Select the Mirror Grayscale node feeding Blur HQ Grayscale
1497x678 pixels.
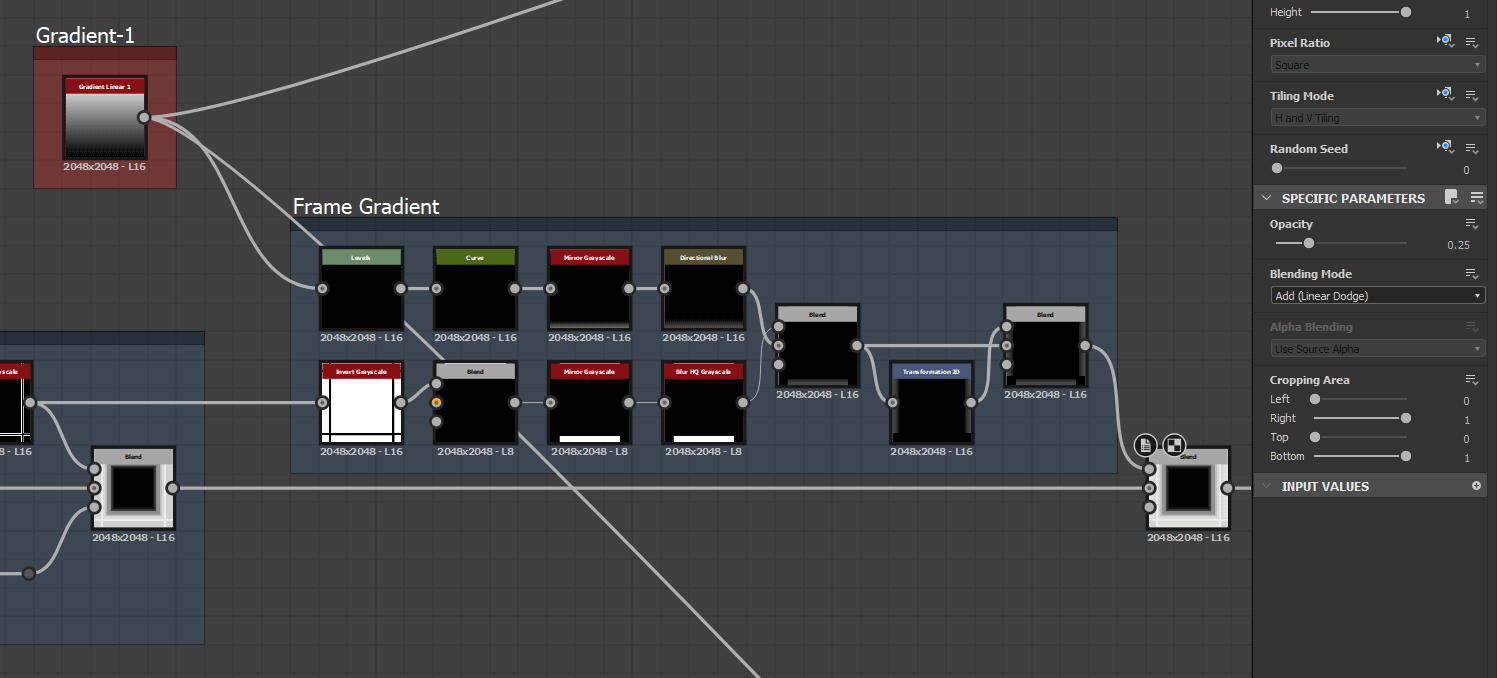(589, 403)
